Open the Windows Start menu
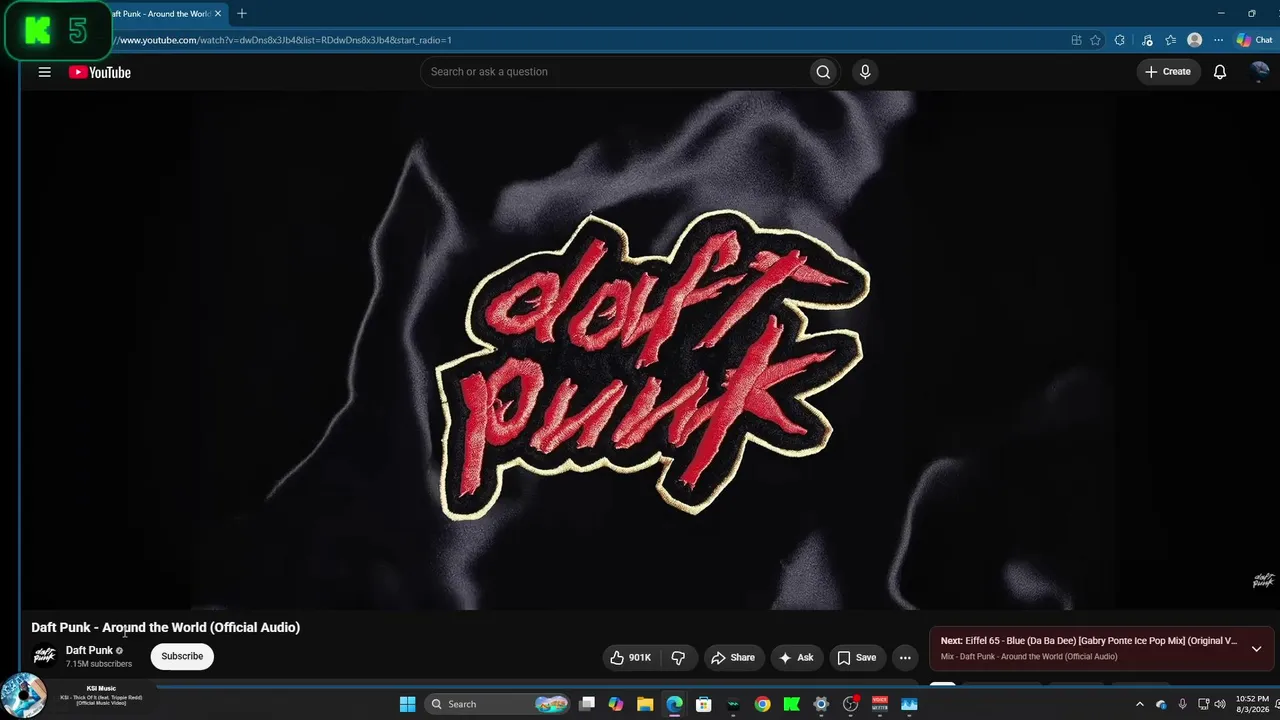Viewport: 1280px width, 720px height. [407, 704]
